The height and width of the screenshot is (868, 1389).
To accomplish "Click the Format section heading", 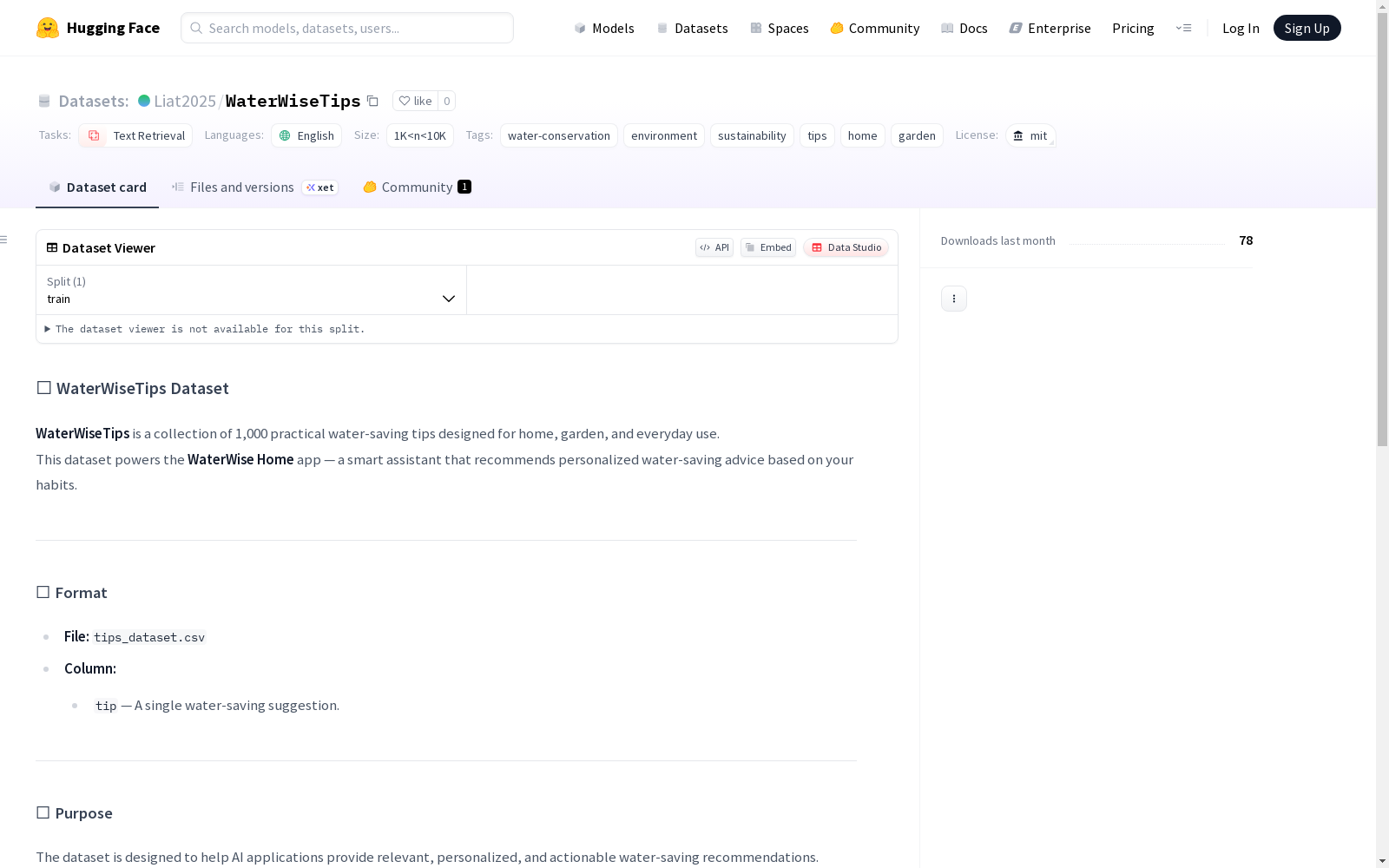I will pos(72,593).
